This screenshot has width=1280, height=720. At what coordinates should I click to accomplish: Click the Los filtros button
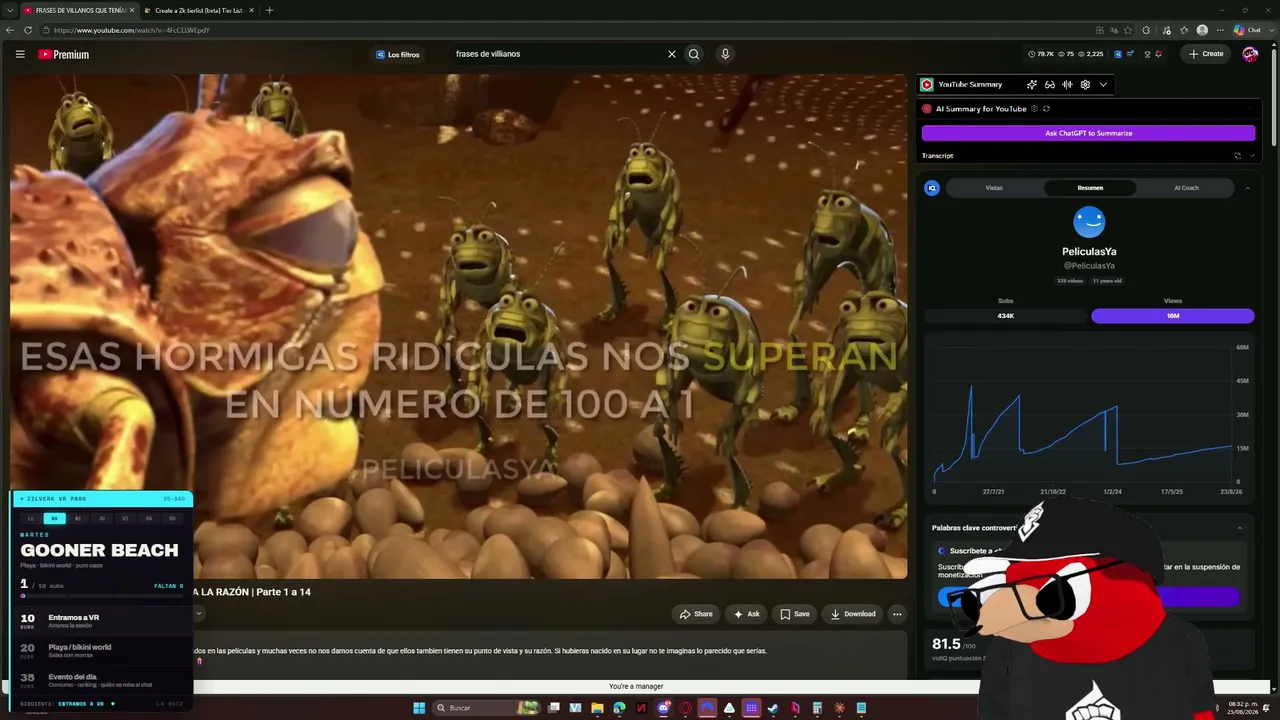[x=398, y=54]
